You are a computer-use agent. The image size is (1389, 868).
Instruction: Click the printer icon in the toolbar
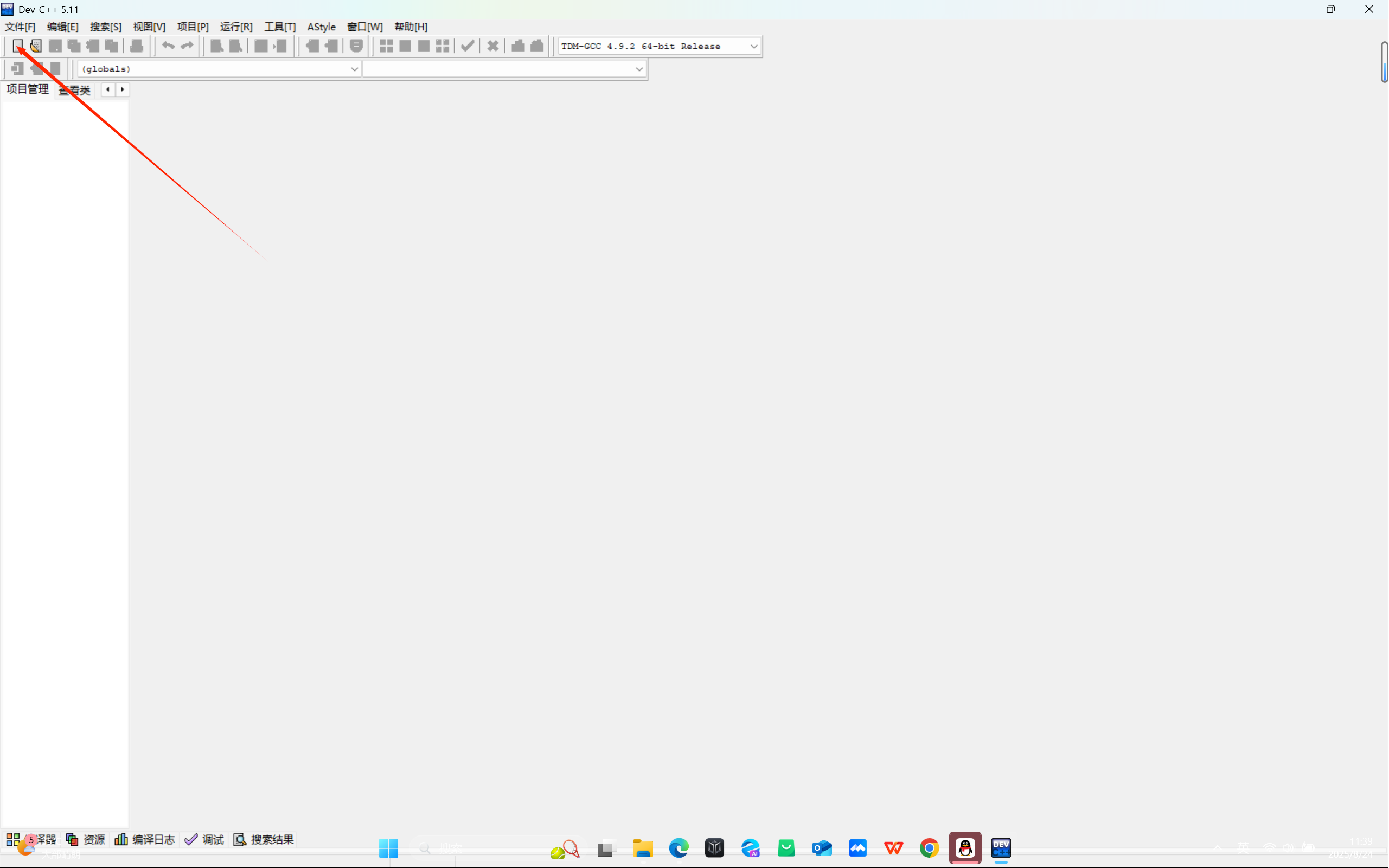coord(137,46)
